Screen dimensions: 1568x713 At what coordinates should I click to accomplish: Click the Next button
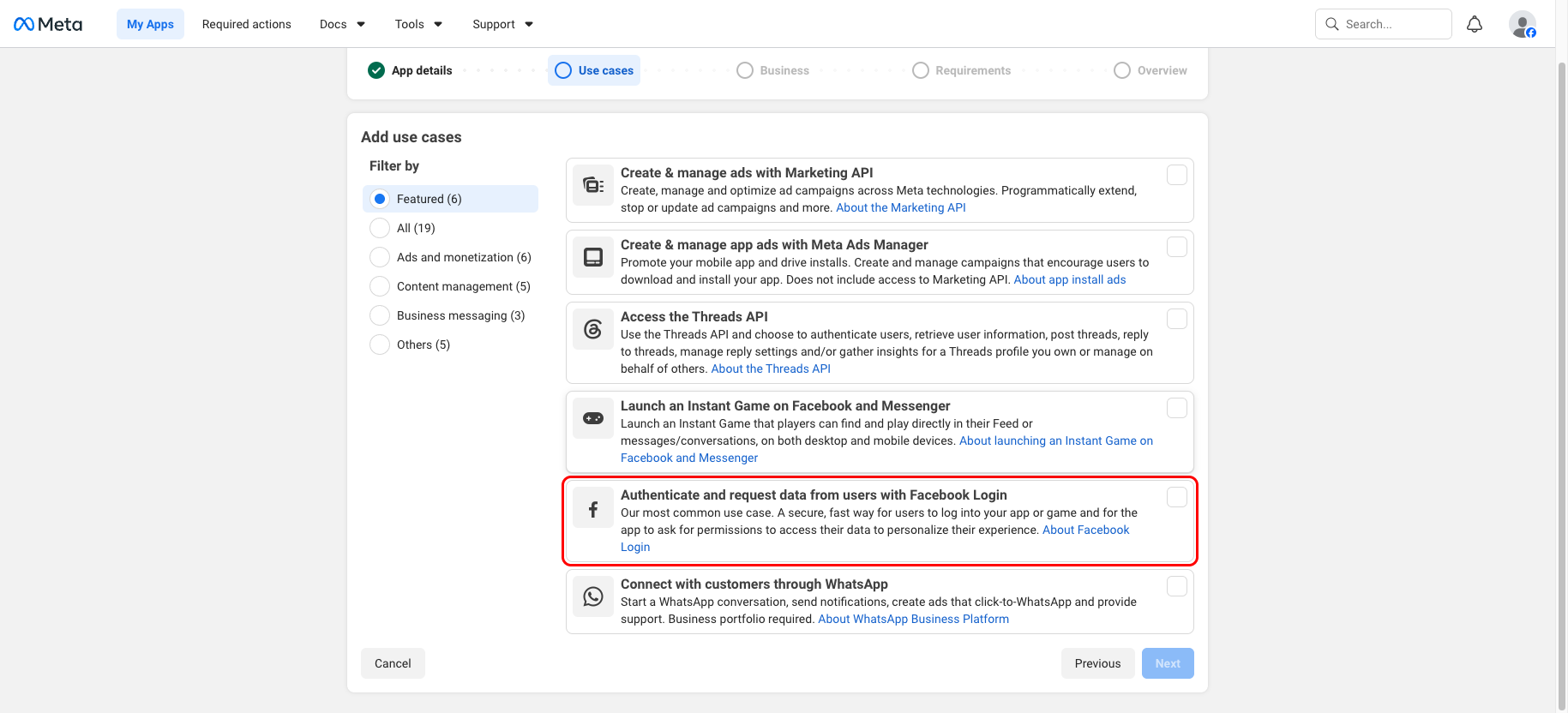tap(1168, 663)
